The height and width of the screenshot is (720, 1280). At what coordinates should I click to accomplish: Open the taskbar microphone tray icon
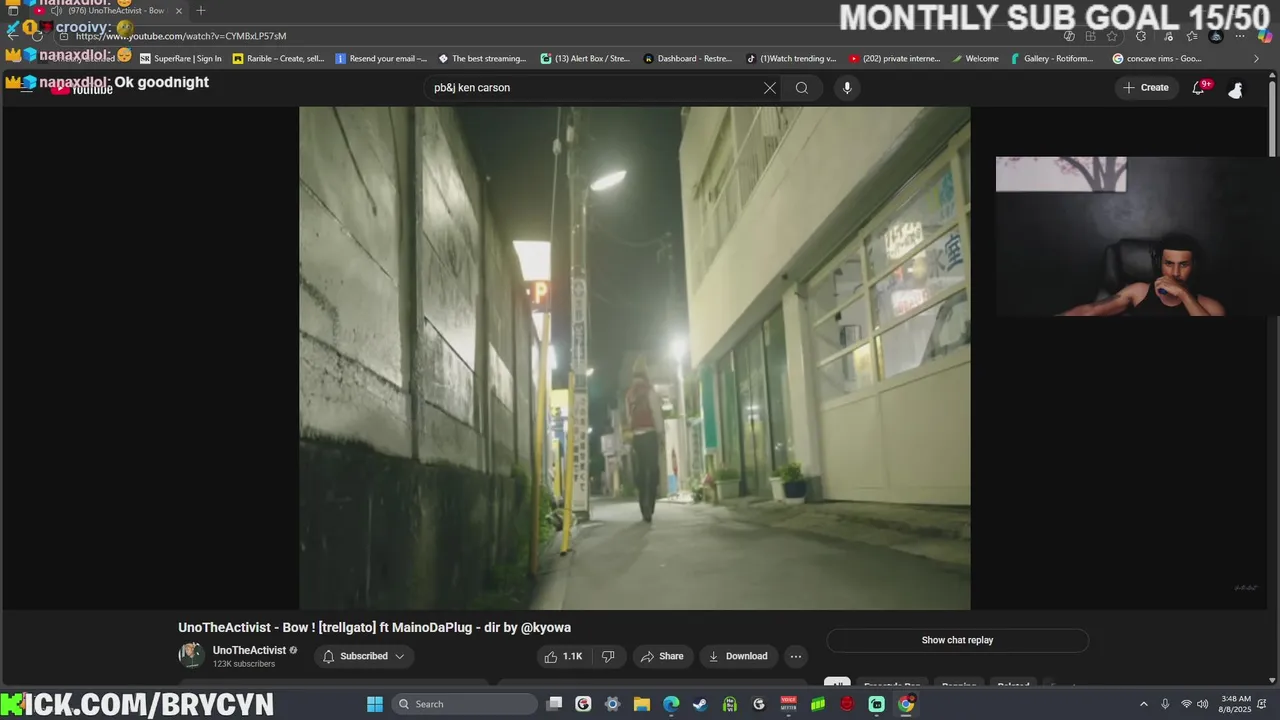[1165, 704]
